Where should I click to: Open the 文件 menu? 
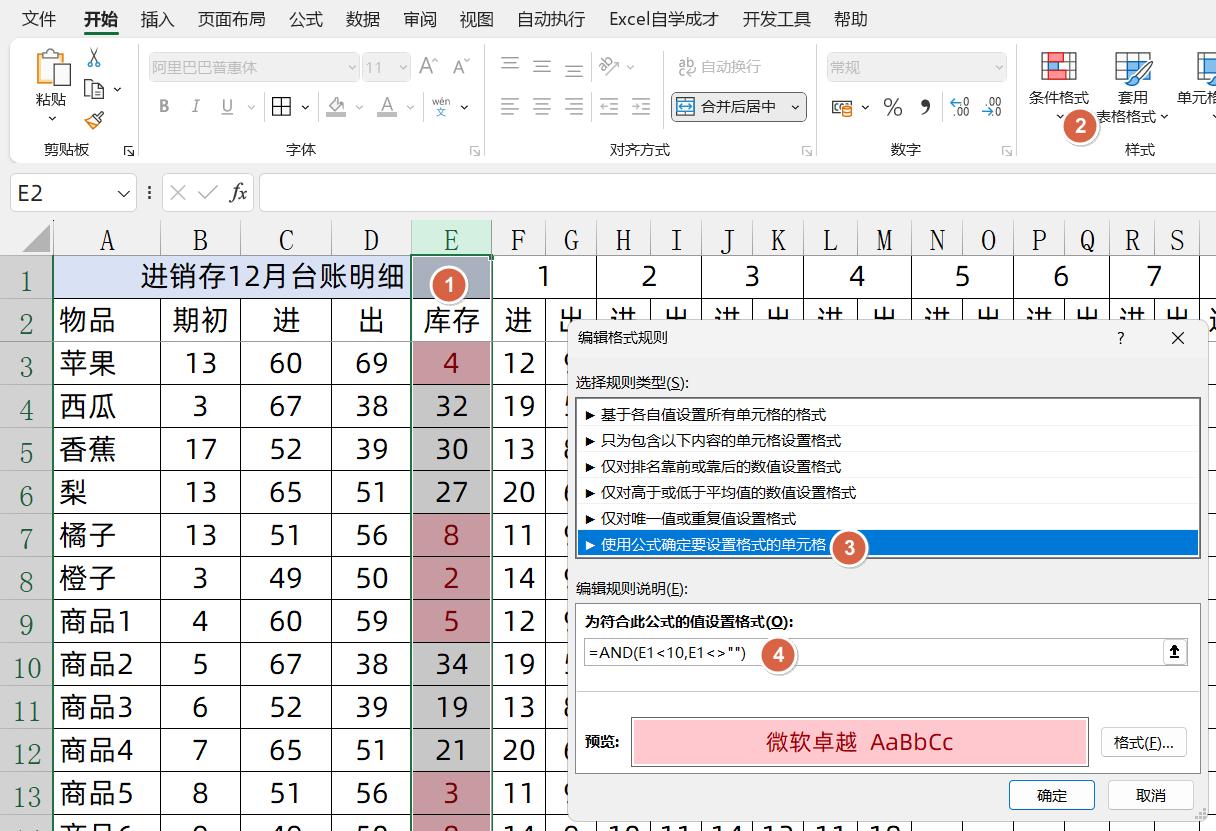[39, 19]
